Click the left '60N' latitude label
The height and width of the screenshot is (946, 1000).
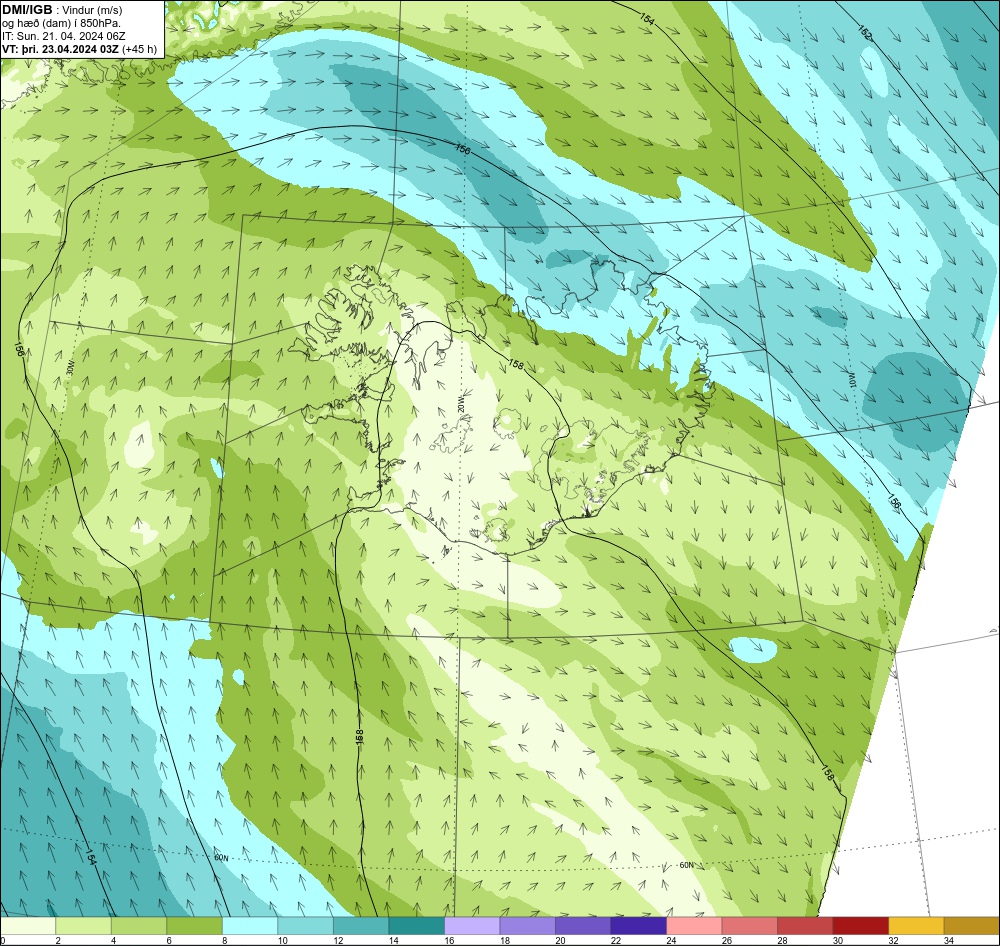tap(221, 858)
